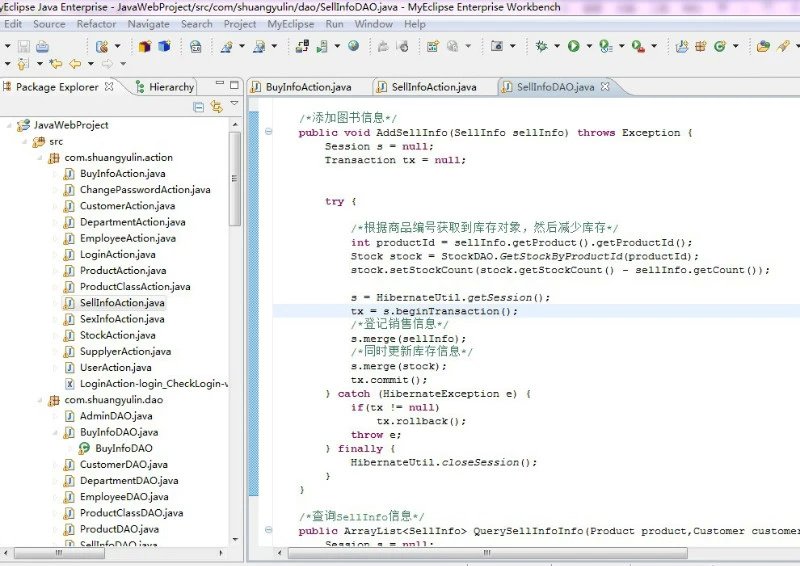Select LoginAction.java in the tree
800x566 pixels.
[x=117, y=254]
